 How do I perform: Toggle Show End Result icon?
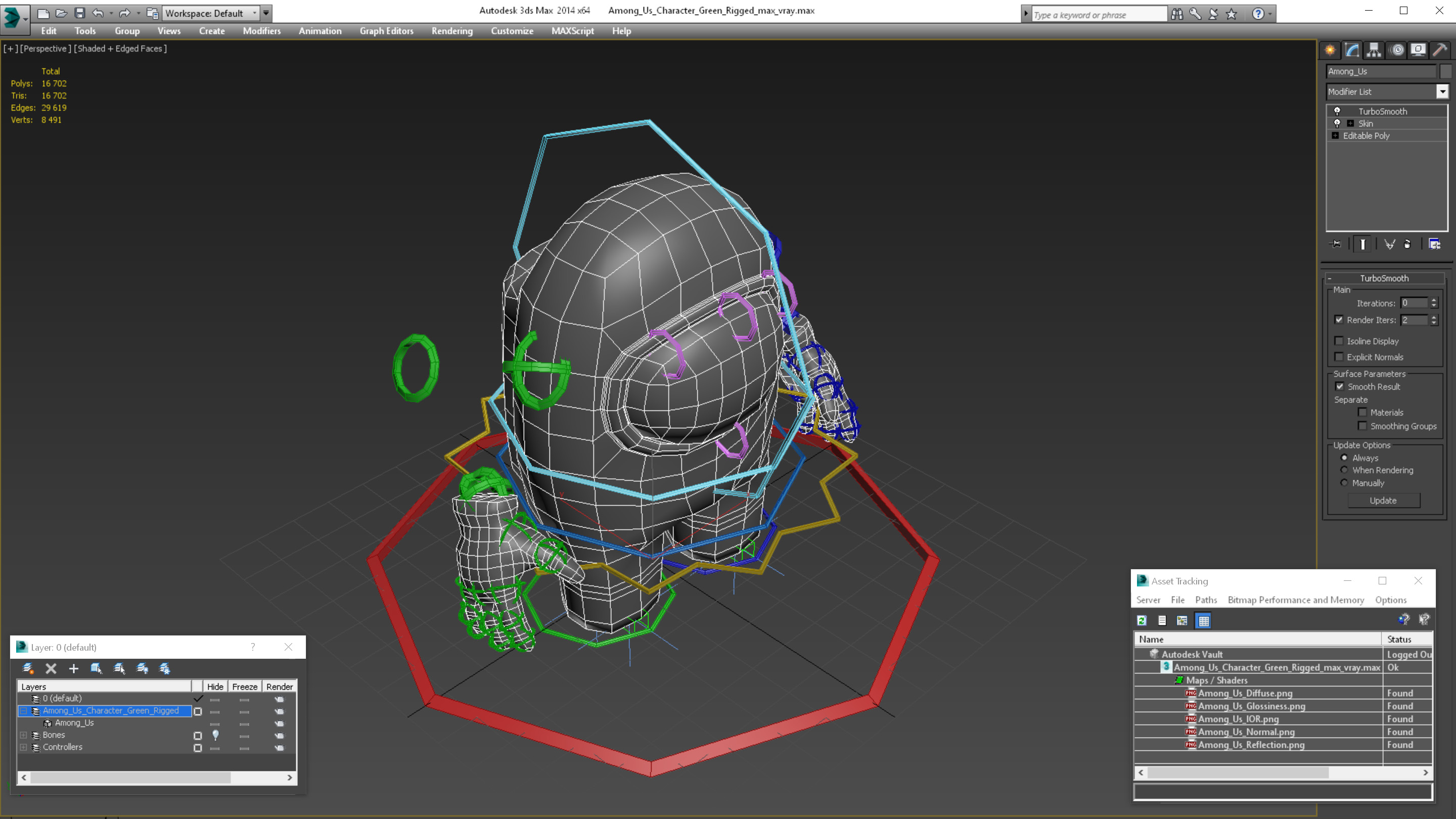coord(1363,244)
